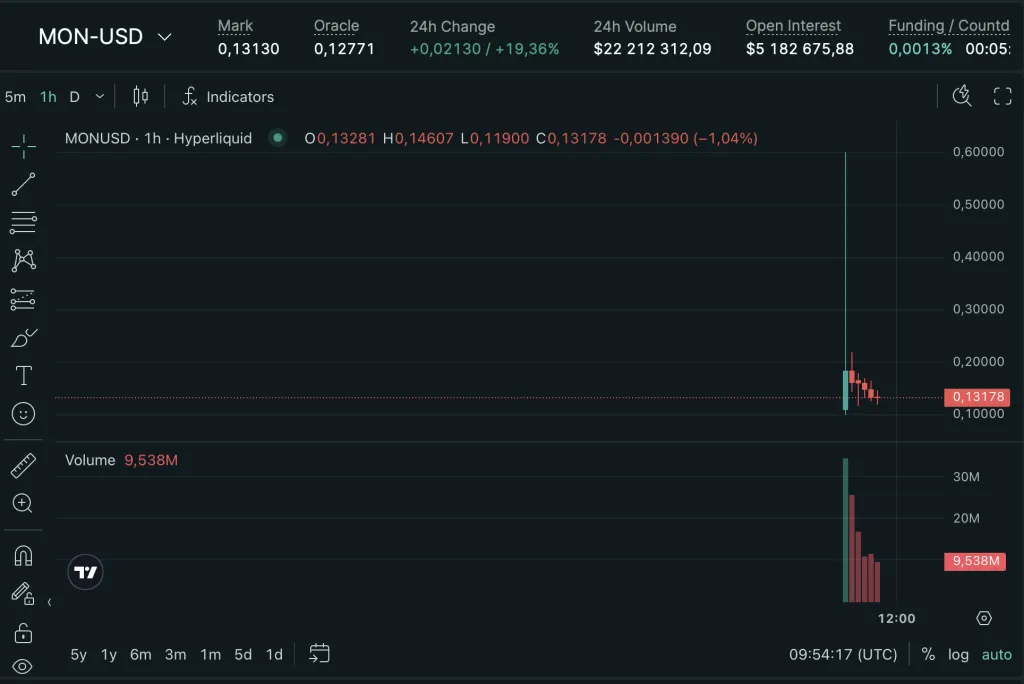
Task: Open the candlestick chart style menu
Action: (140, 97)
